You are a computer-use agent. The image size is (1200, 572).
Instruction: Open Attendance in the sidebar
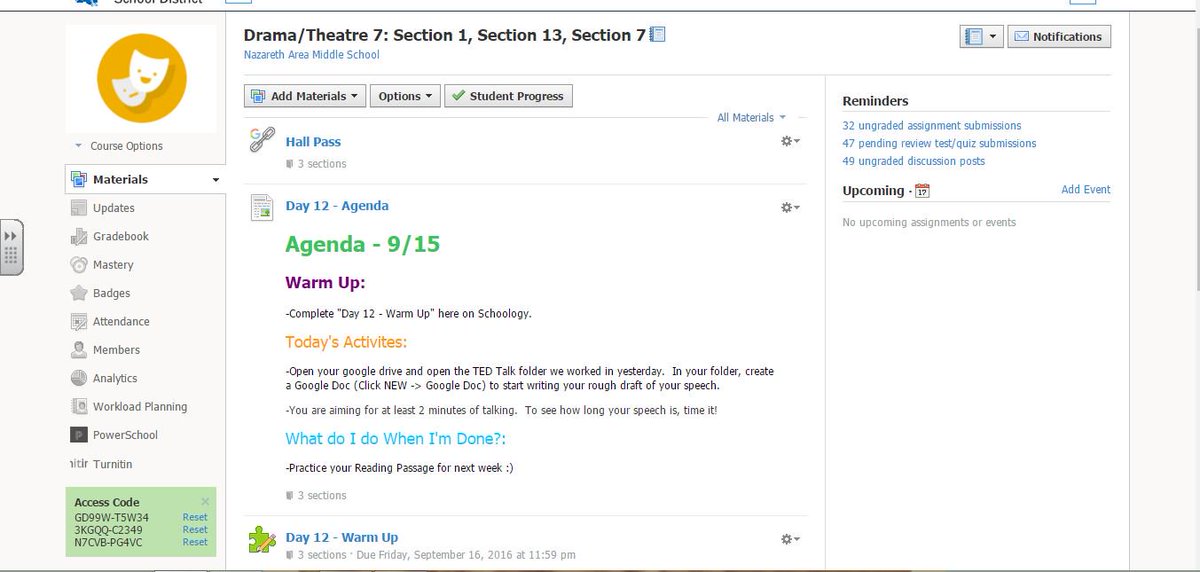click(121, 322)
